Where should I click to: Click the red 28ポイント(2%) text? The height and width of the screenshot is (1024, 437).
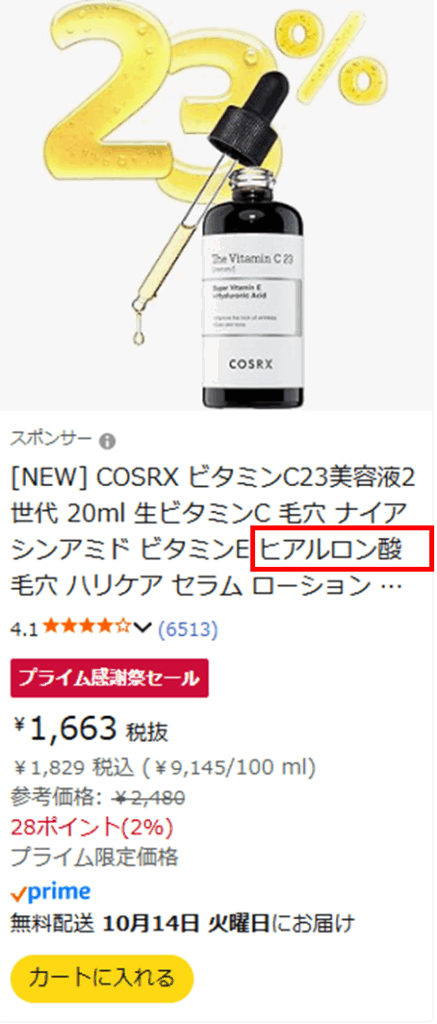(x=92, y=827)
